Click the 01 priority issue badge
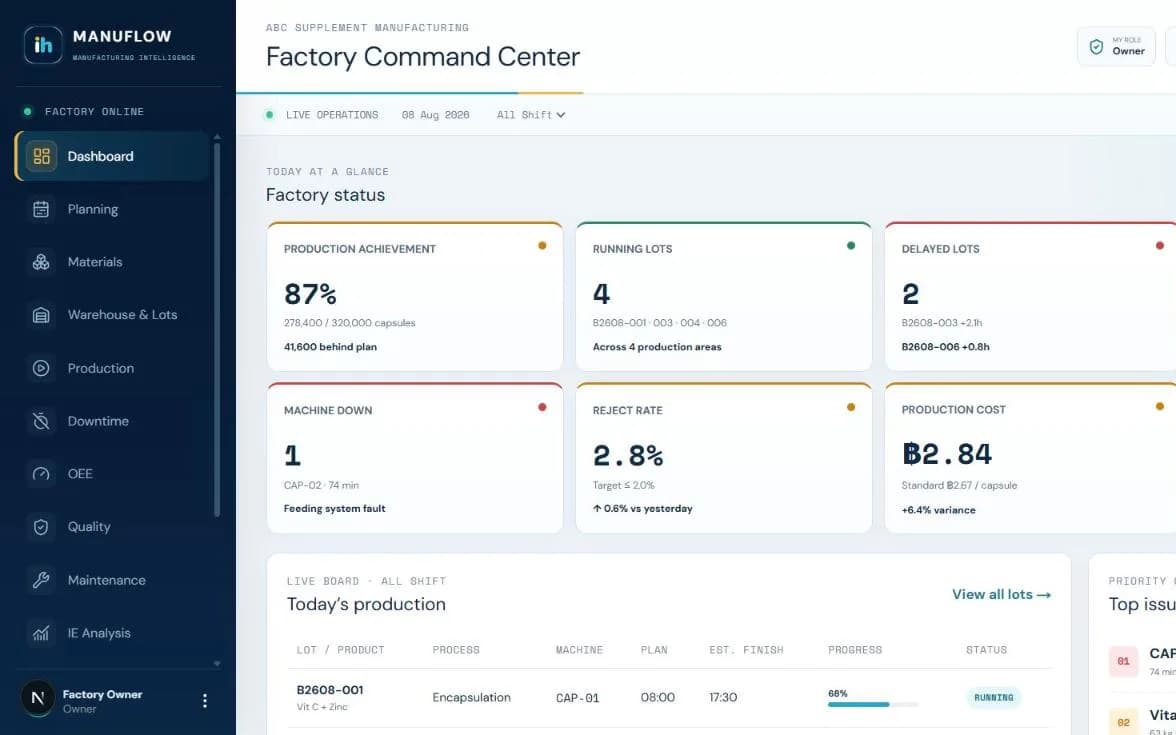Image resolution: width=1176 pixels, height=735 pixels. (x=1123, y=661)
